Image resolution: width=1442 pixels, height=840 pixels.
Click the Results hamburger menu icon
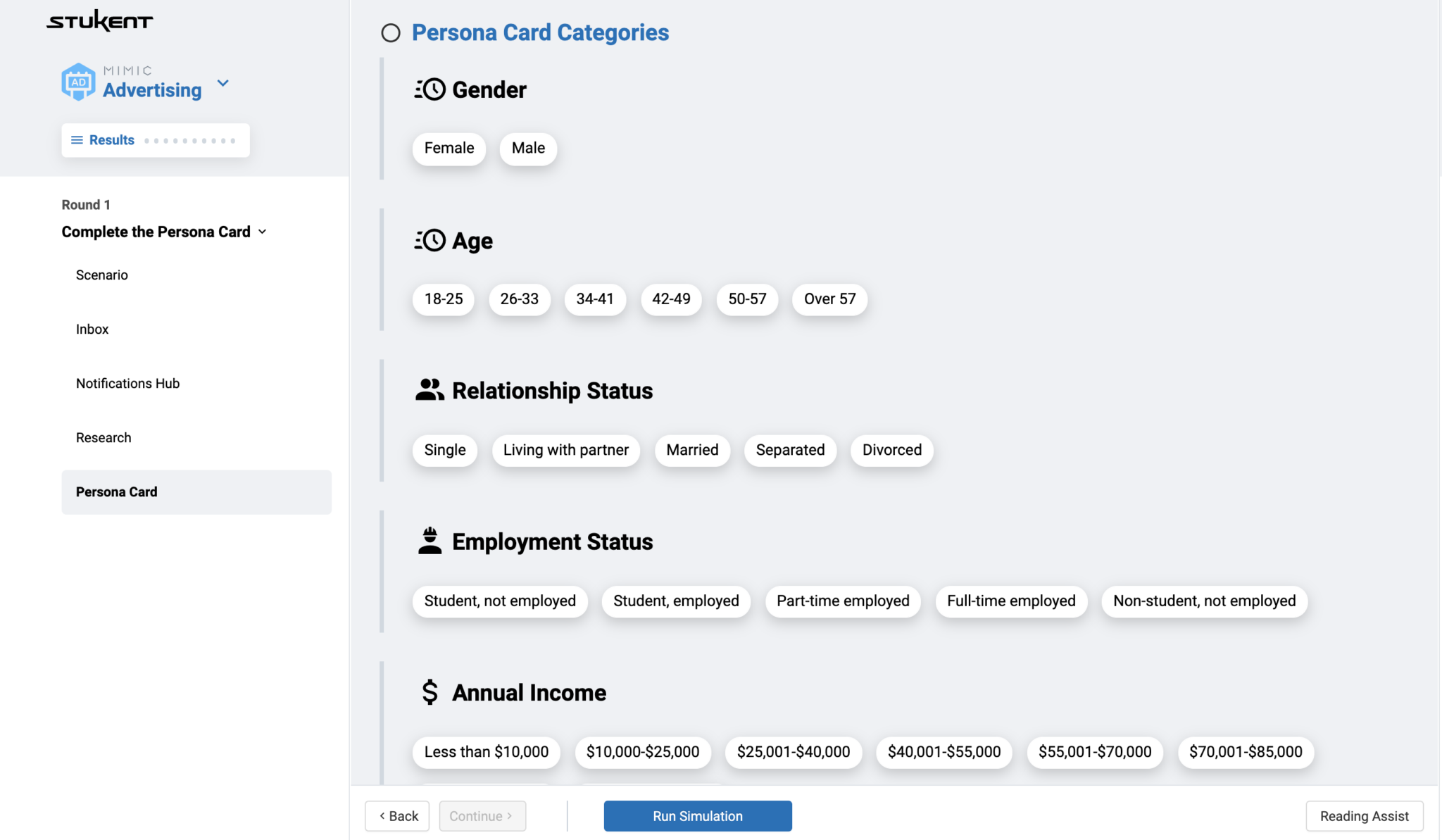pyautogui.click(x=77, y=140)
